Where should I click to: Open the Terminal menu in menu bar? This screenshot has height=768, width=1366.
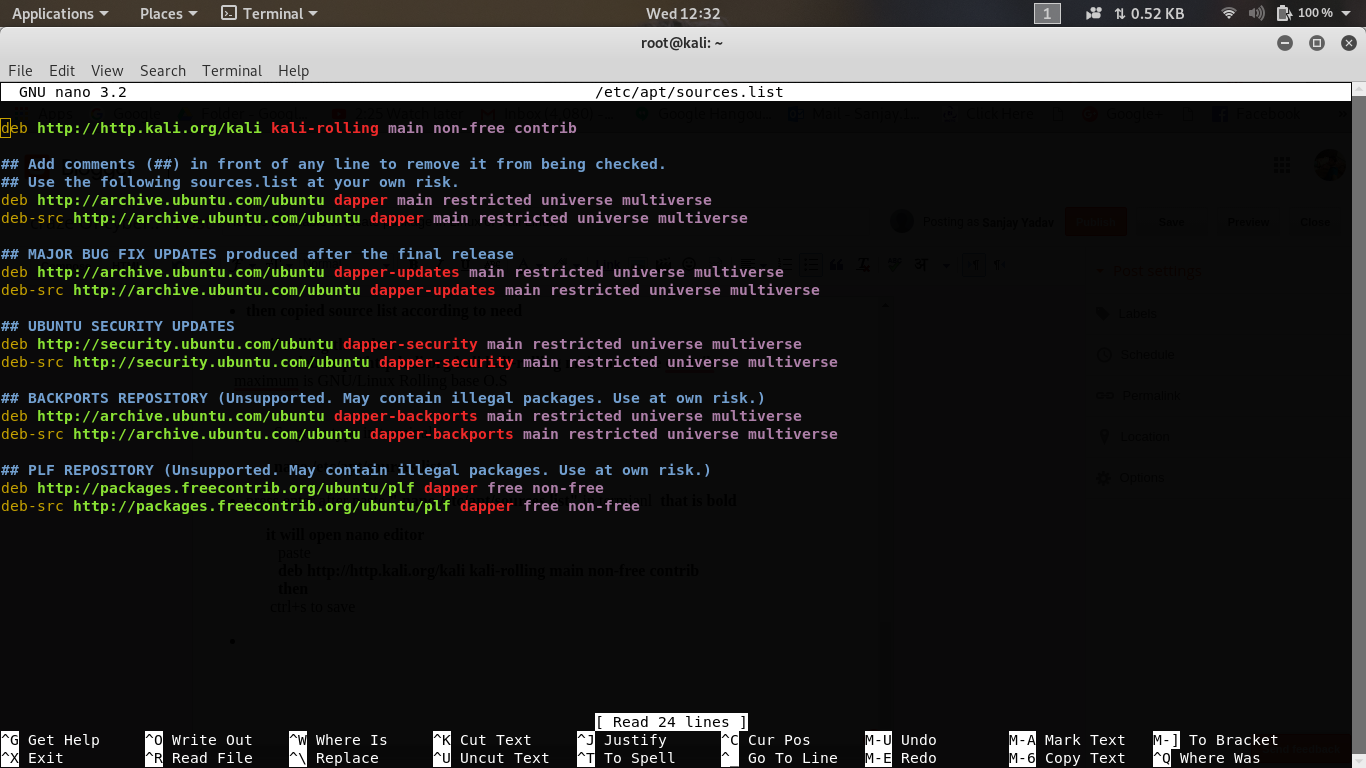click(x=232, y=71)
